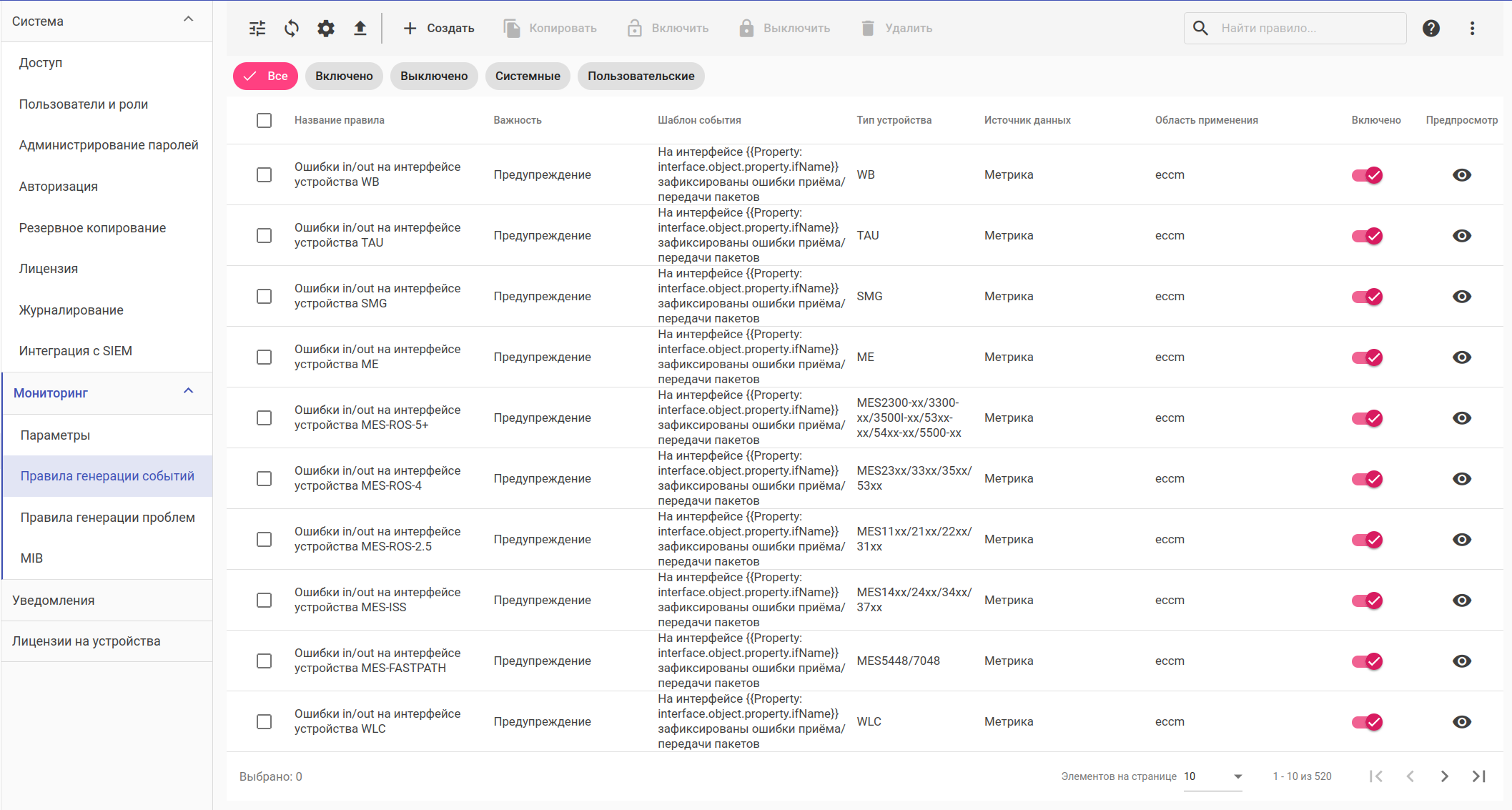This screenshot has height=810, width=1512.
Task: Open Лицензии на устройства section
Action: (x=87, y=641)
